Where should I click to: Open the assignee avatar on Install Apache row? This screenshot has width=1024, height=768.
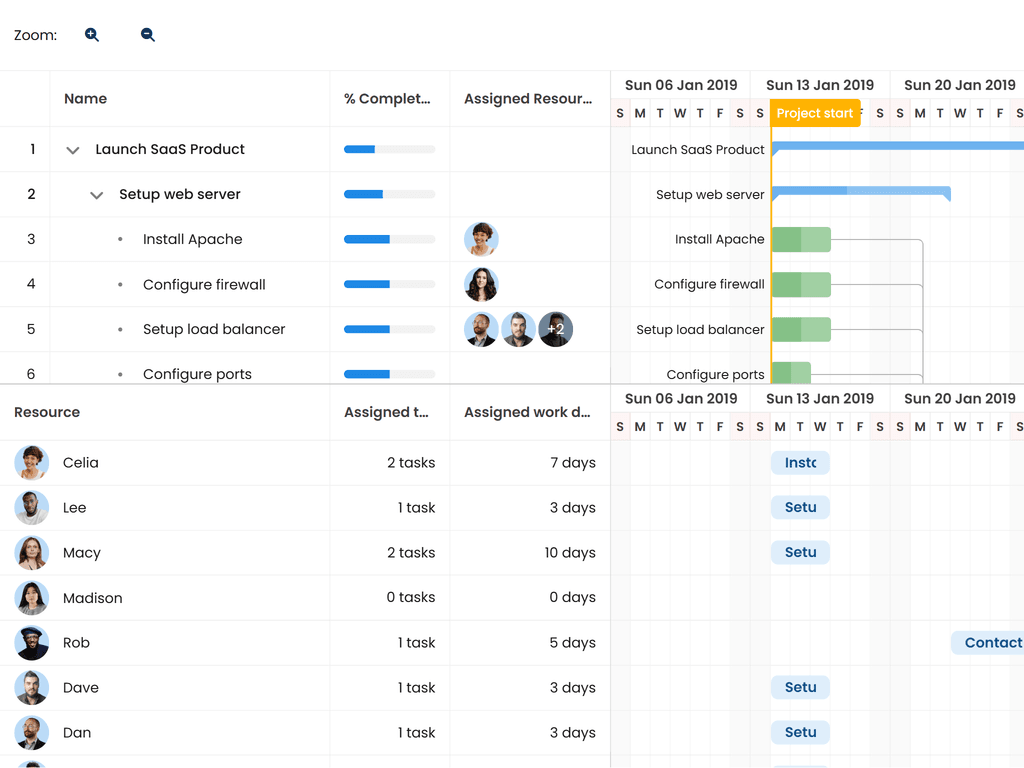click(x=481, y=239)
